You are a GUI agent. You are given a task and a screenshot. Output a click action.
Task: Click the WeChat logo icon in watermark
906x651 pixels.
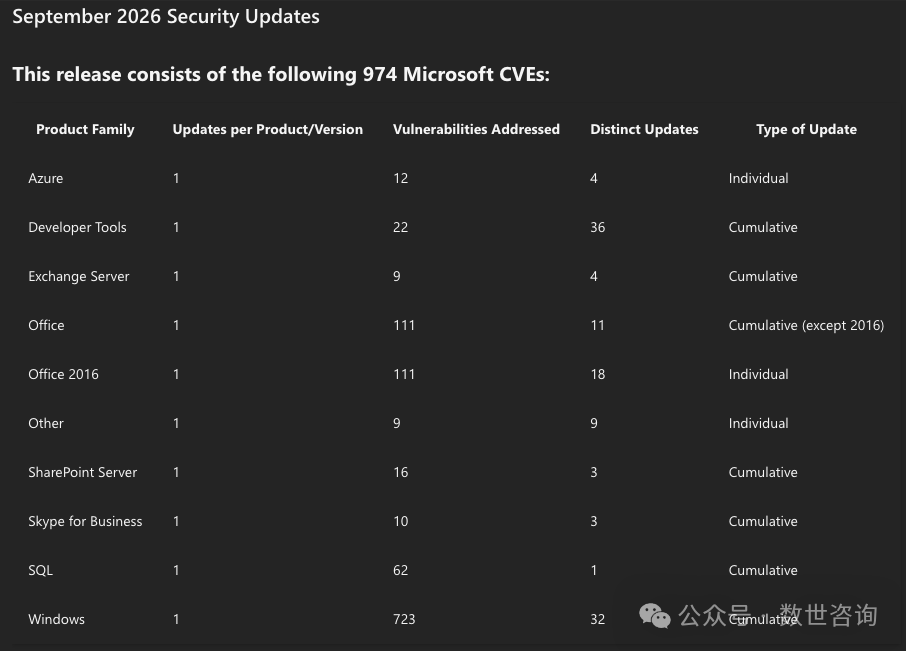point(655,616)
